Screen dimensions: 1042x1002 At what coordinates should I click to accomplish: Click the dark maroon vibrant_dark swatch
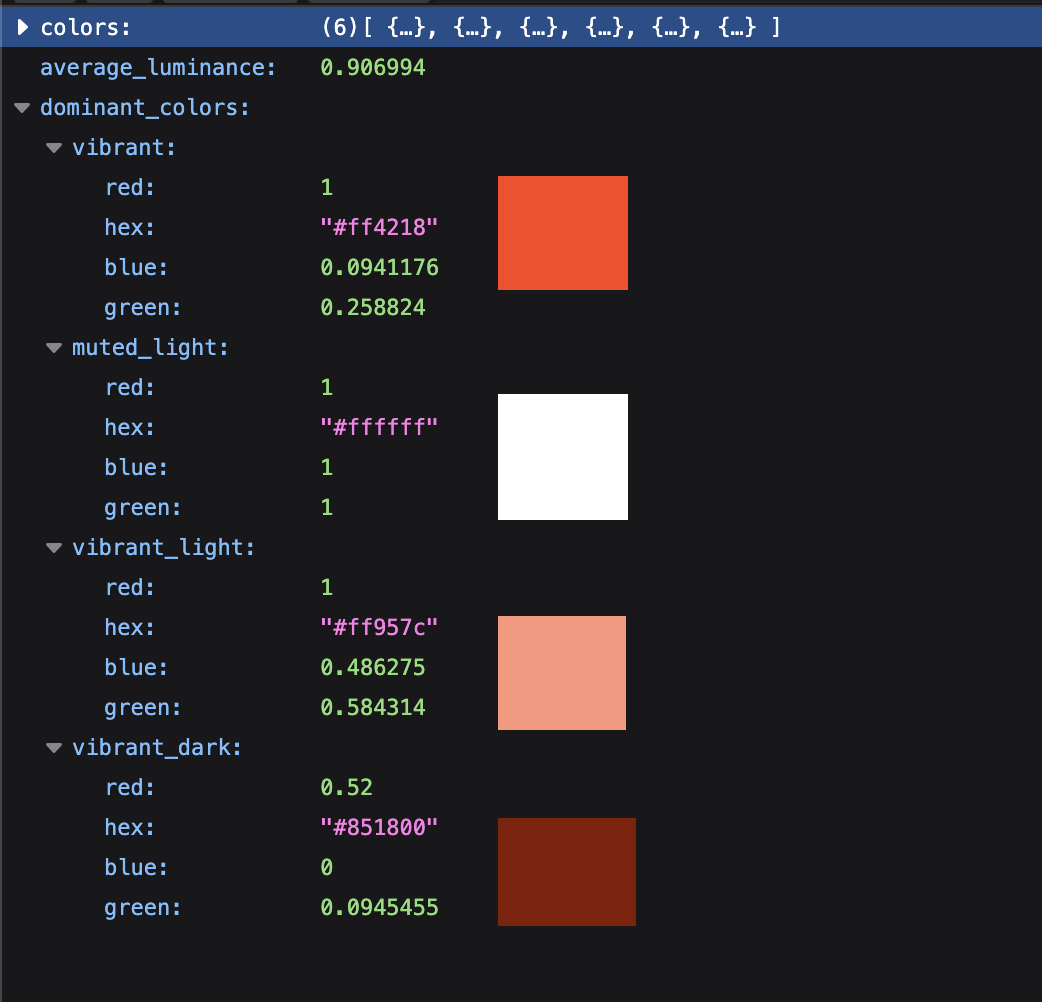(x=566, y=872)
